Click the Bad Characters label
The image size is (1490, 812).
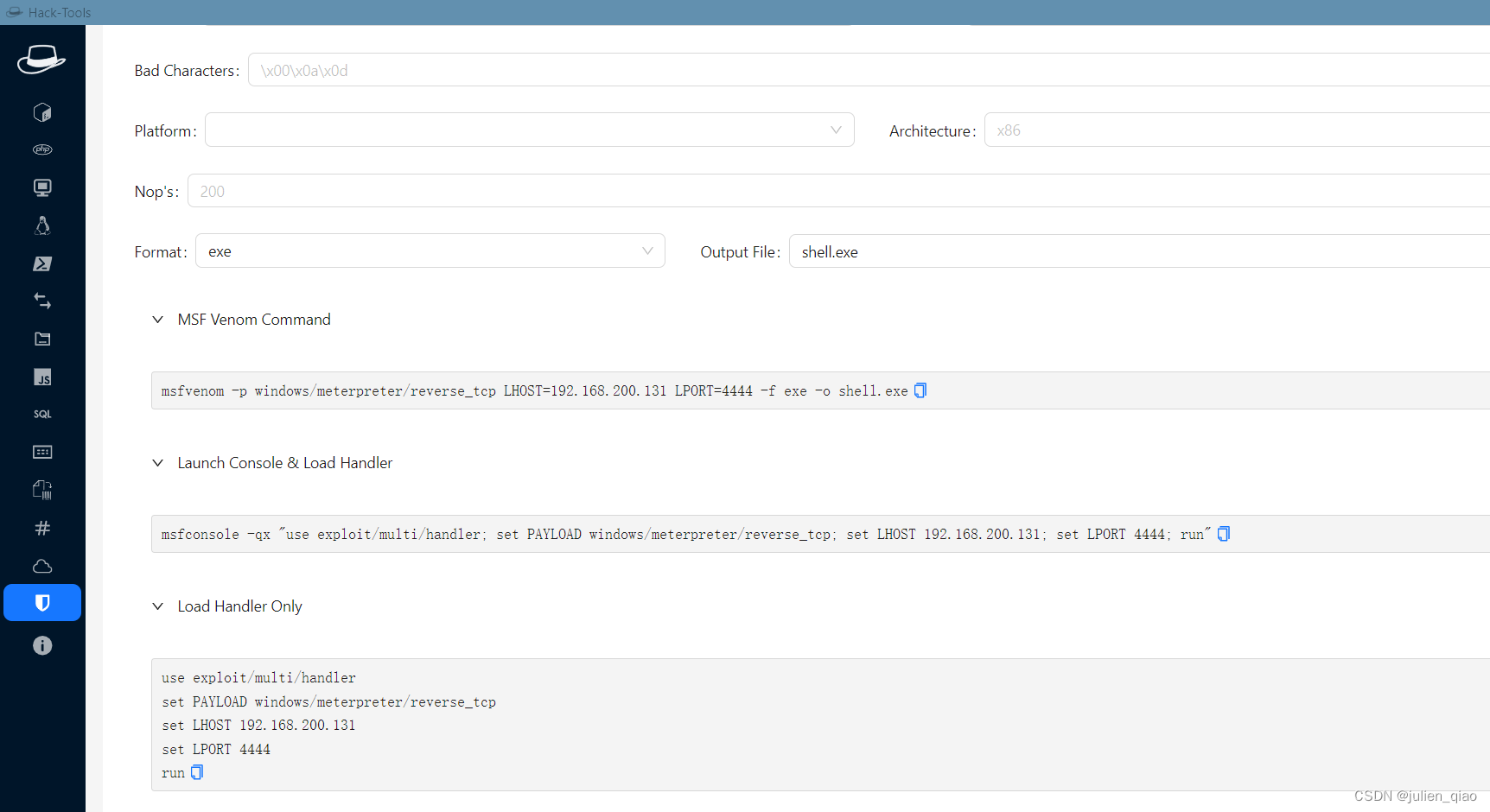click(x=187, y=71)
